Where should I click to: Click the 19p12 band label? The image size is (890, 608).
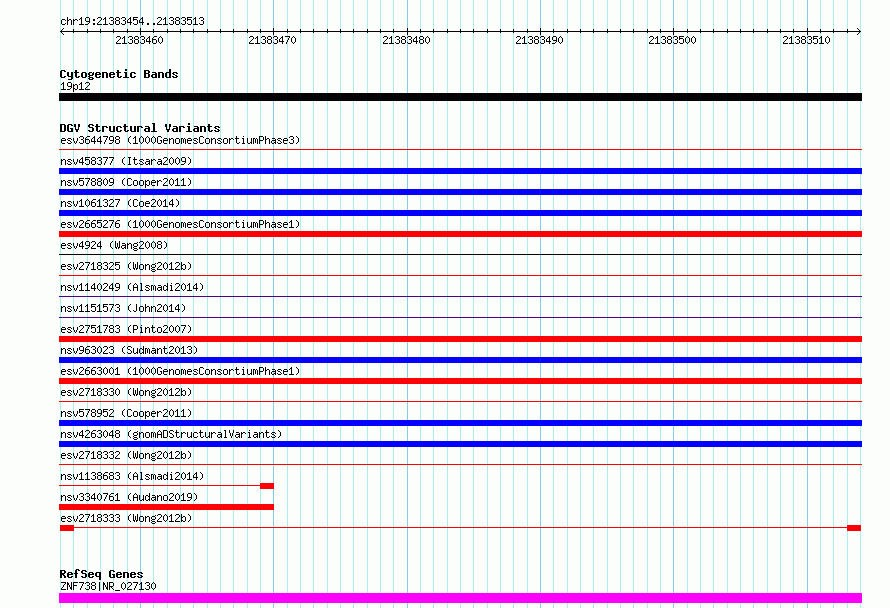pyautogui.click(x=75, y=86)
